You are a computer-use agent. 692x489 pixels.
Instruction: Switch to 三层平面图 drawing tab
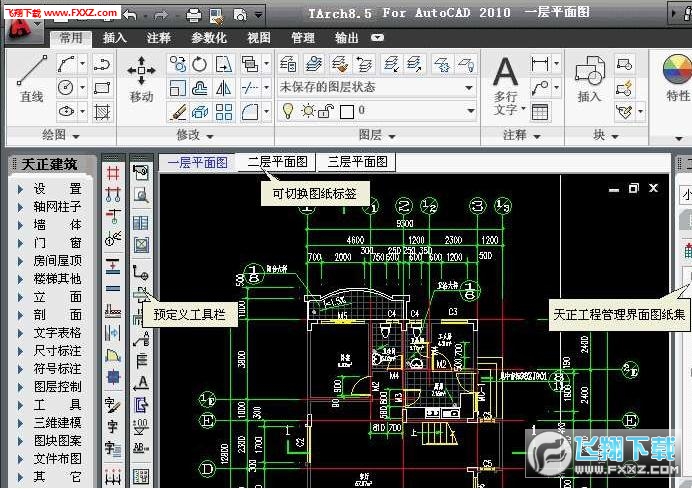[357, 162]
